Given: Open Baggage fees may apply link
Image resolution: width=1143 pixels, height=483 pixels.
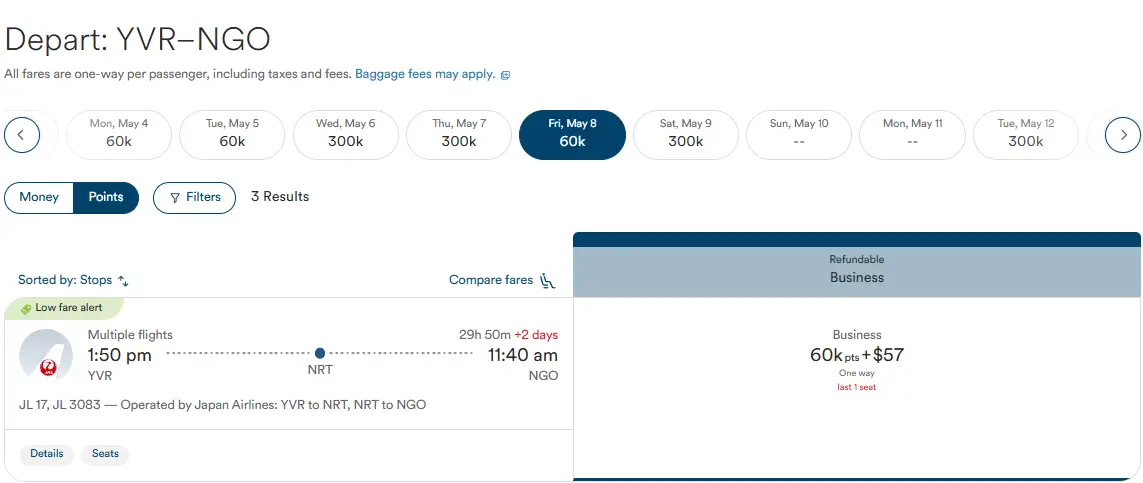Looking at the screenshot, I should point(425,74).
